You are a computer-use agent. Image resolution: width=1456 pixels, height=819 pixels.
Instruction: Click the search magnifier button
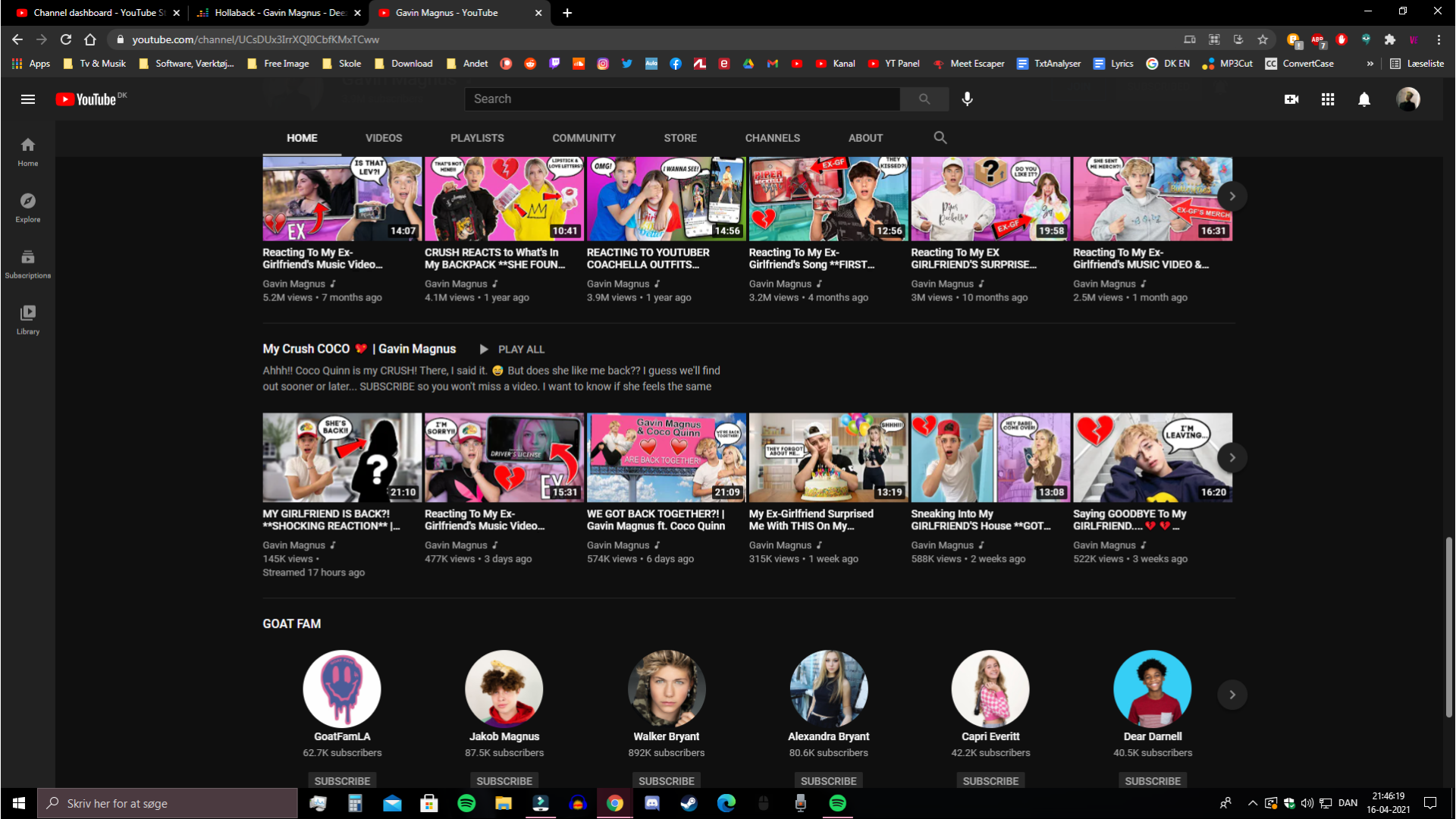[924, 99]
